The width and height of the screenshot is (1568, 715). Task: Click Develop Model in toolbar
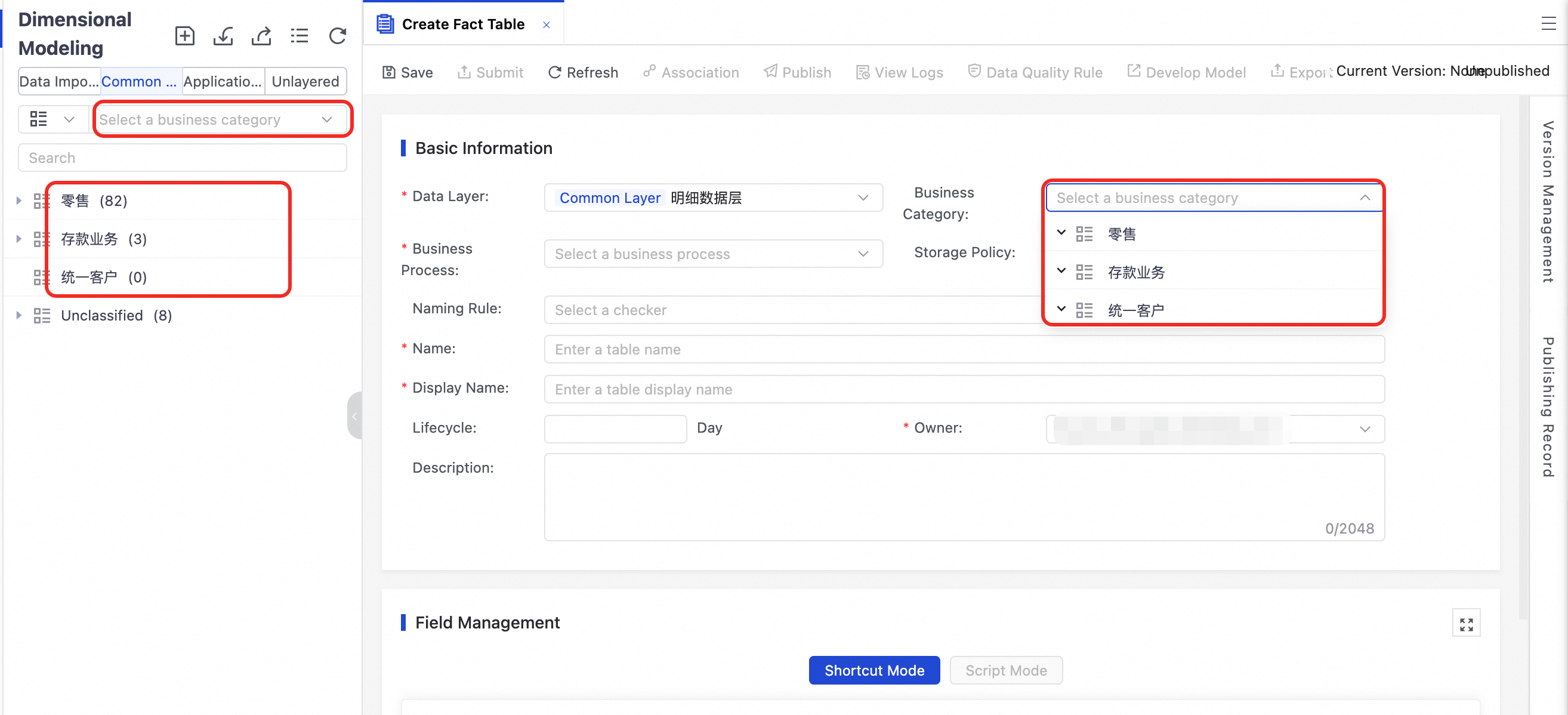1186,72
